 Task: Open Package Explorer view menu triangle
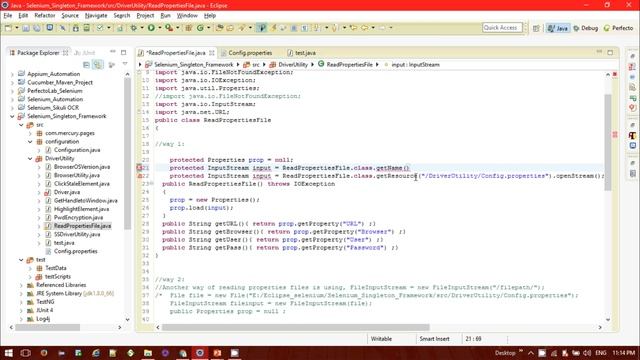pos(125,64)
